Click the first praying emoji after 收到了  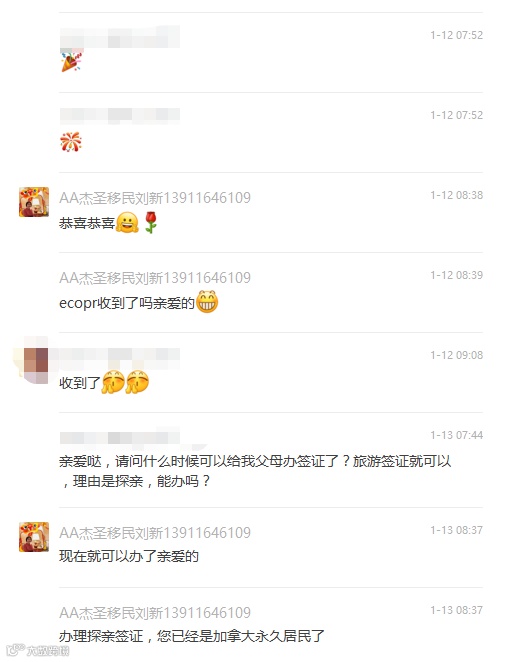pyautogui.click(x=113, y=382)
